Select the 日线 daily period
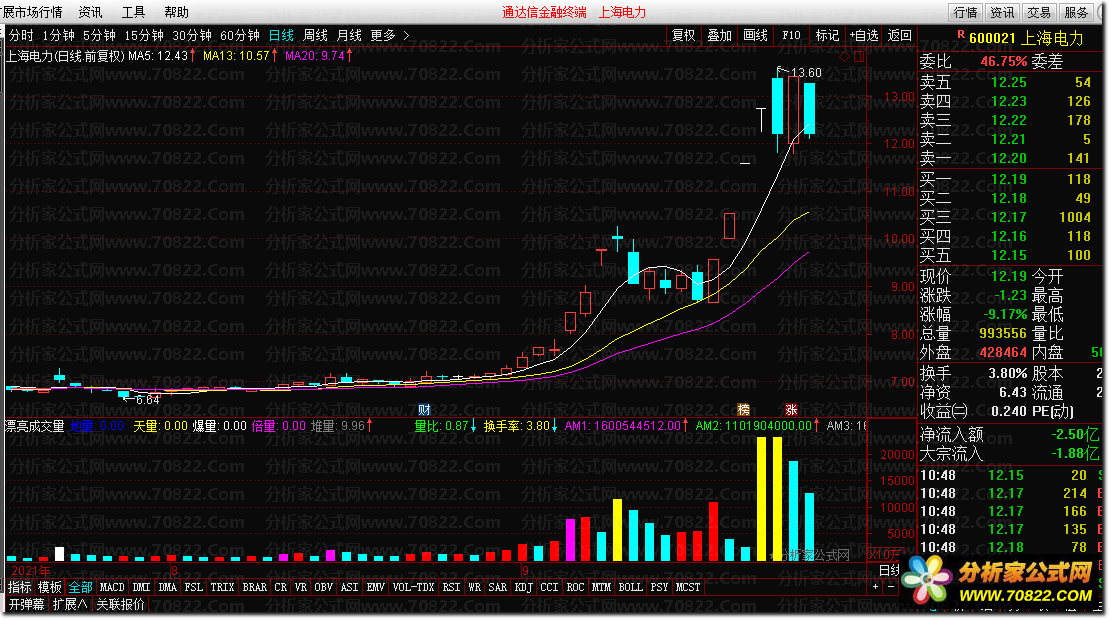The height and width of the screenshot is (620, 1111). click(281, 35)
